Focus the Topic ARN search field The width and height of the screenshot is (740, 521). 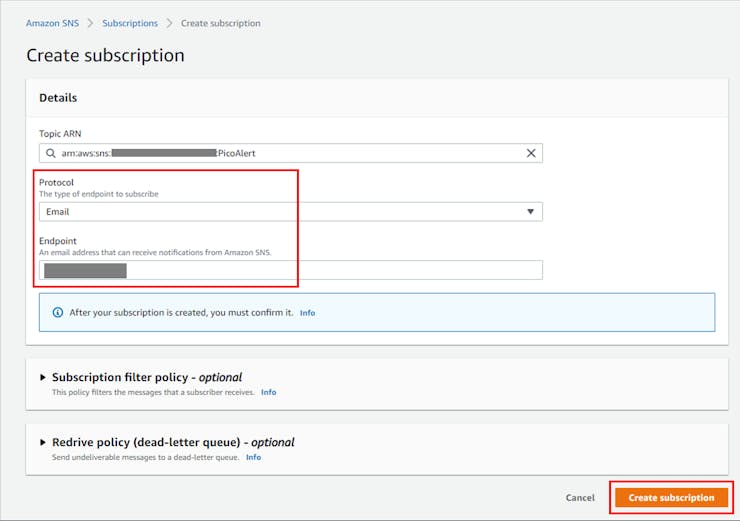pos(290,153)
